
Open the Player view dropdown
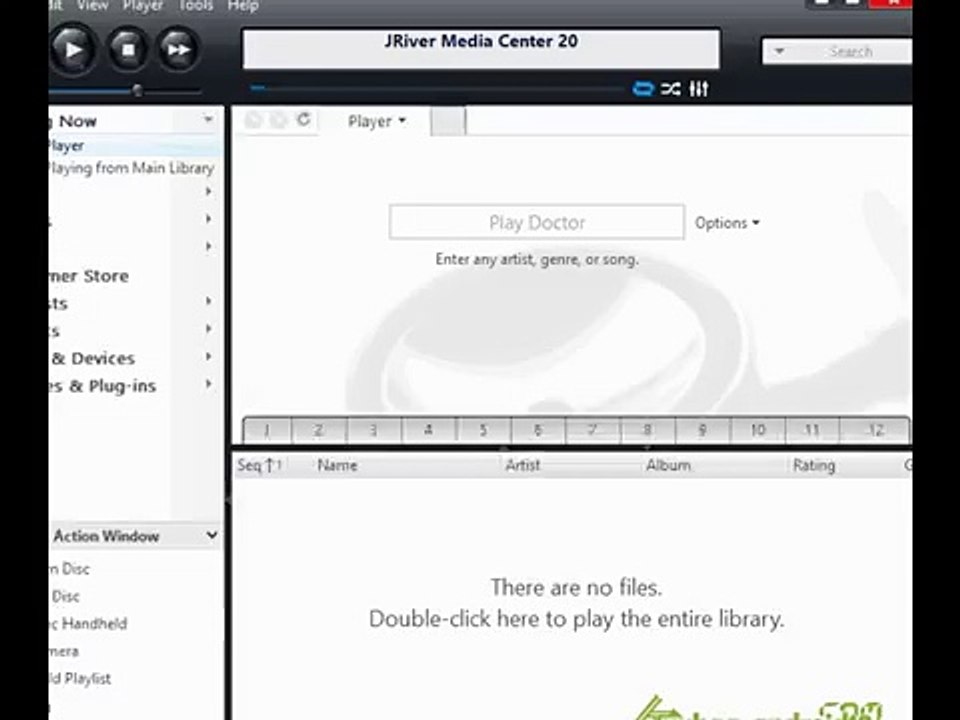coord(377,121)
